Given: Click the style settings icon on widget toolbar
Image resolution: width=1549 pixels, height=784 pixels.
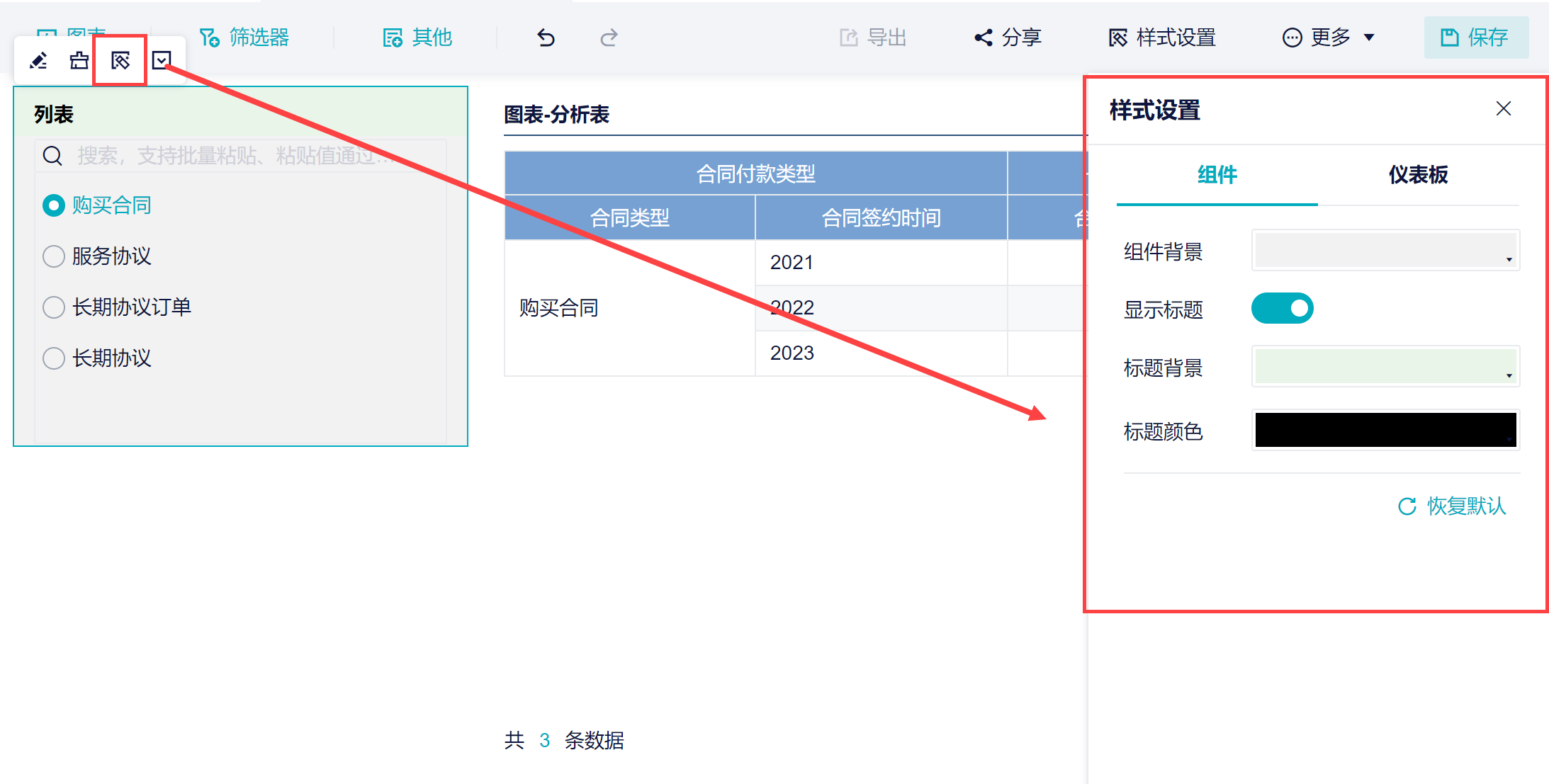Looking at the screenshot, I should [120, 61].
